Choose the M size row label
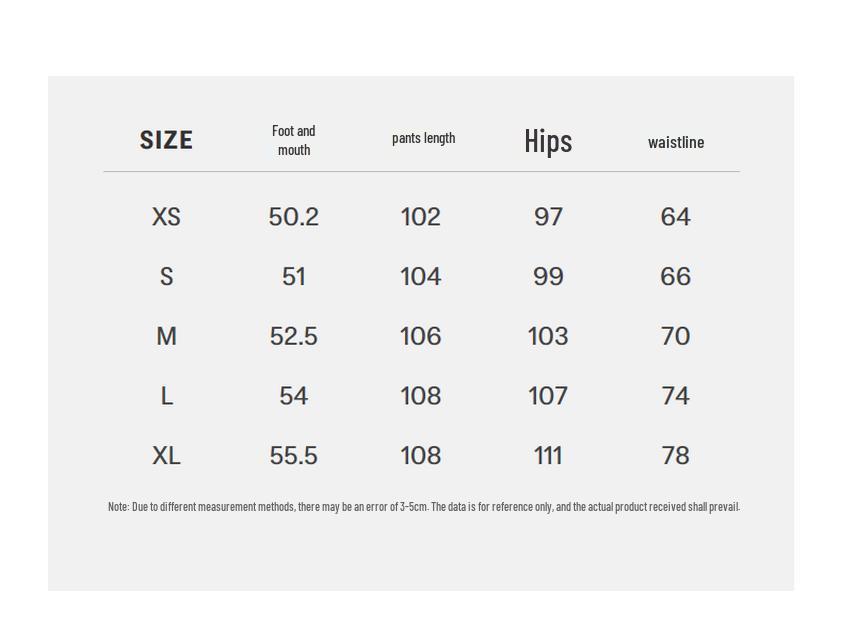 (166, 337)
